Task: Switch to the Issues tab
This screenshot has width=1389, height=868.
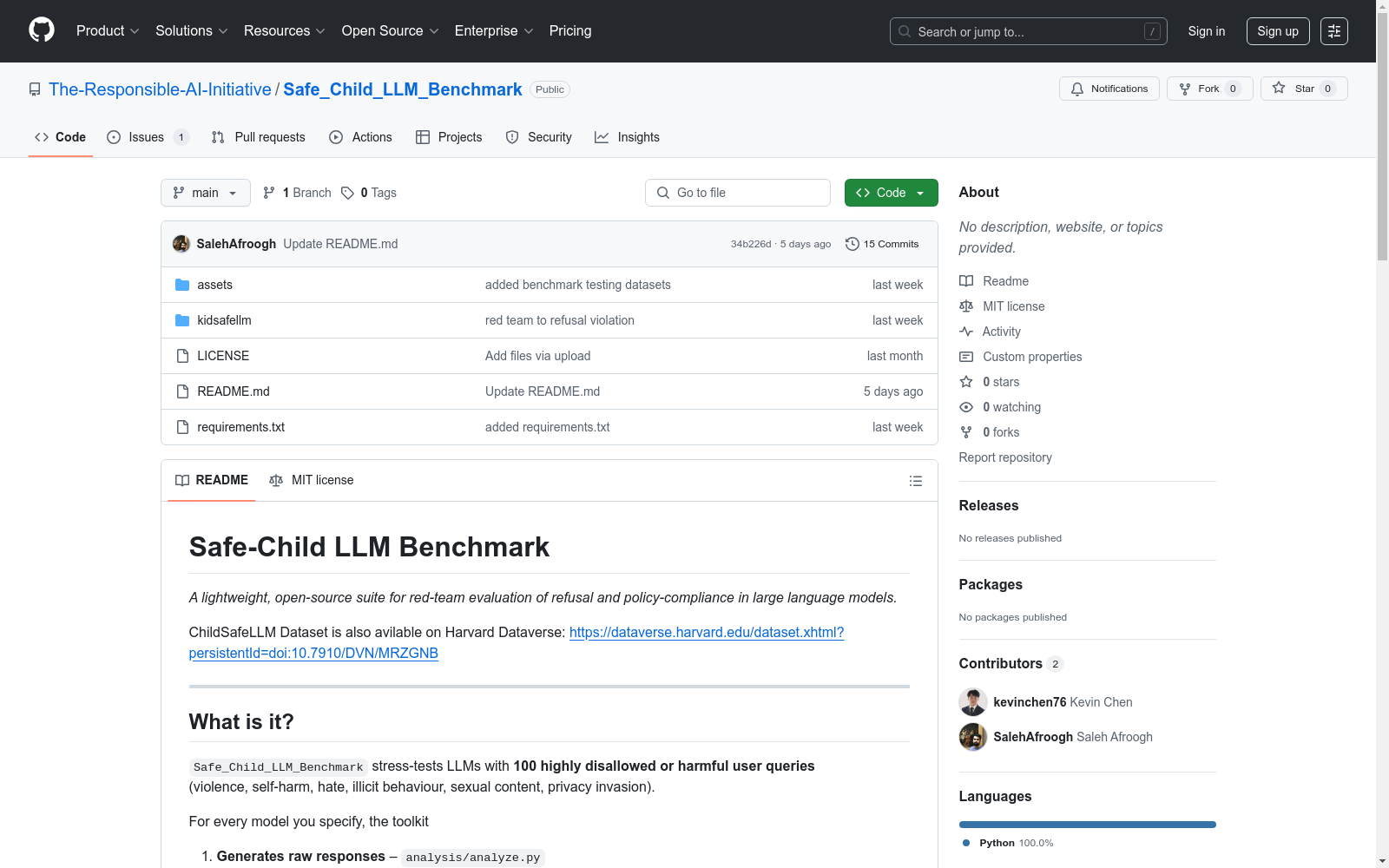Action: 148,137
